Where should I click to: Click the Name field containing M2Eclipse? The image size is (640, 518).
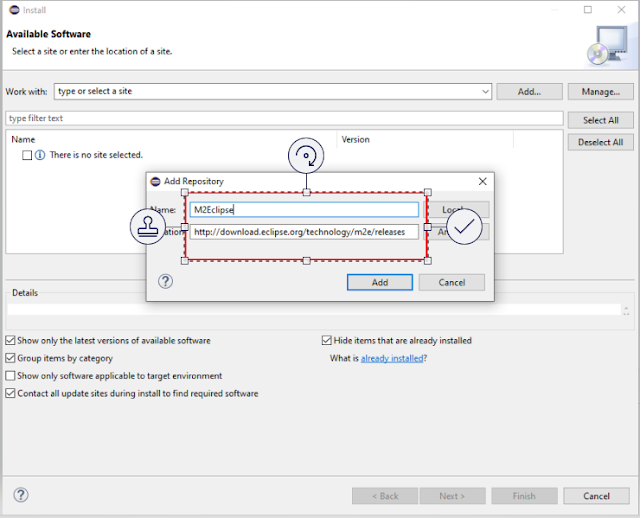304,210
